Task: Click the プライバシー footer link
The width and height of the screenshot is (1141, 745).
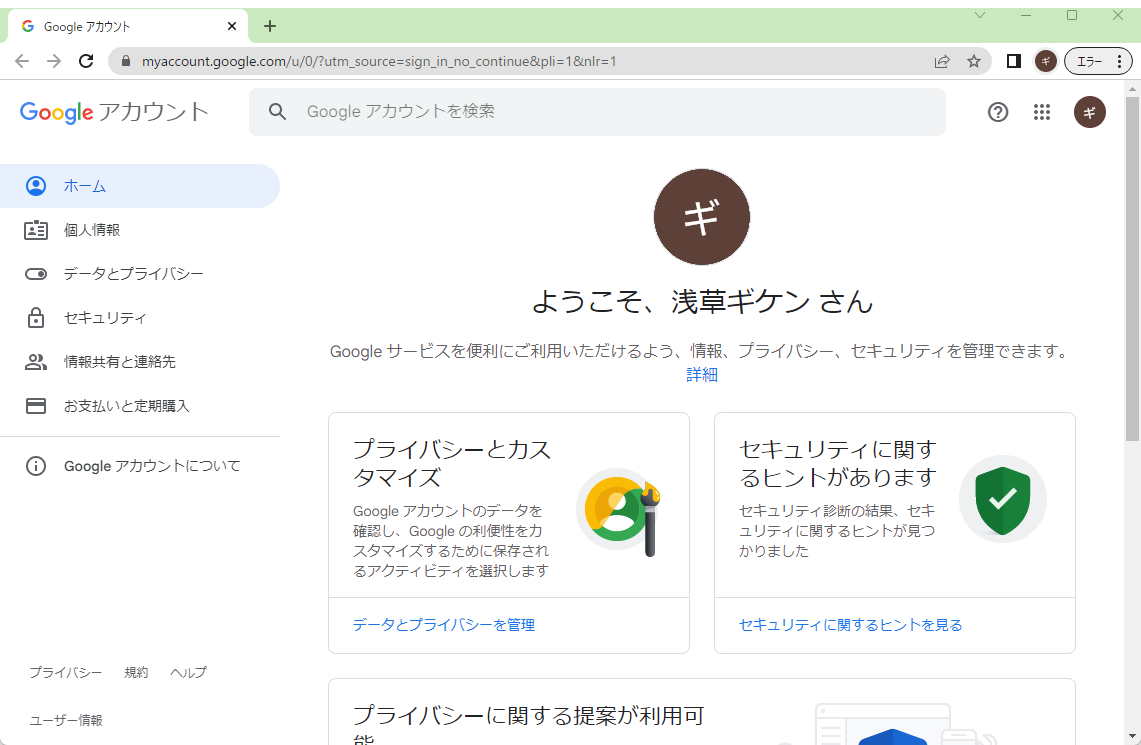Action: [x=65, y=672]
